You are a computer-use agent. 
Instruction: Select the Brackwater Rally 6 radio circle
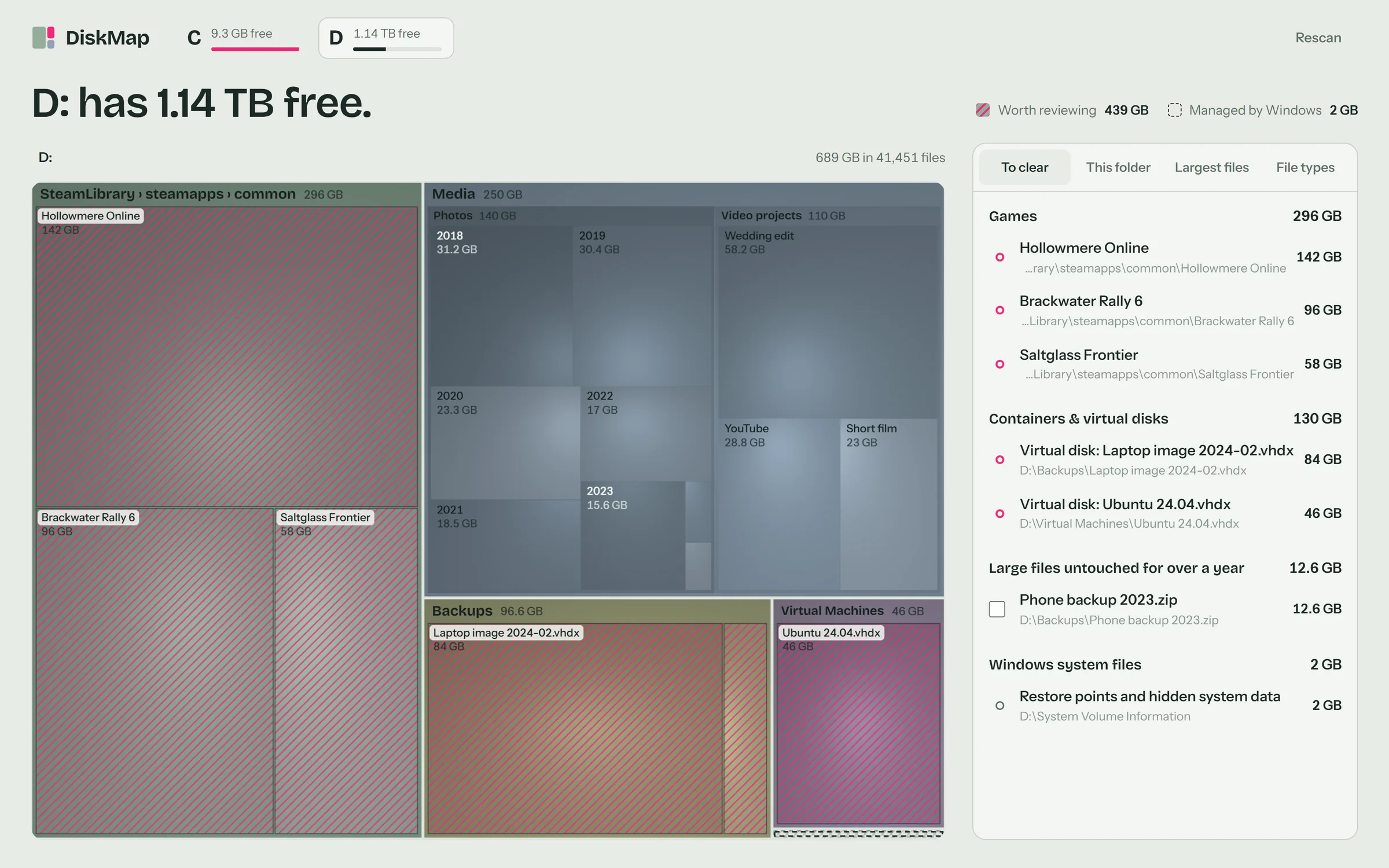pos(1000,310)
